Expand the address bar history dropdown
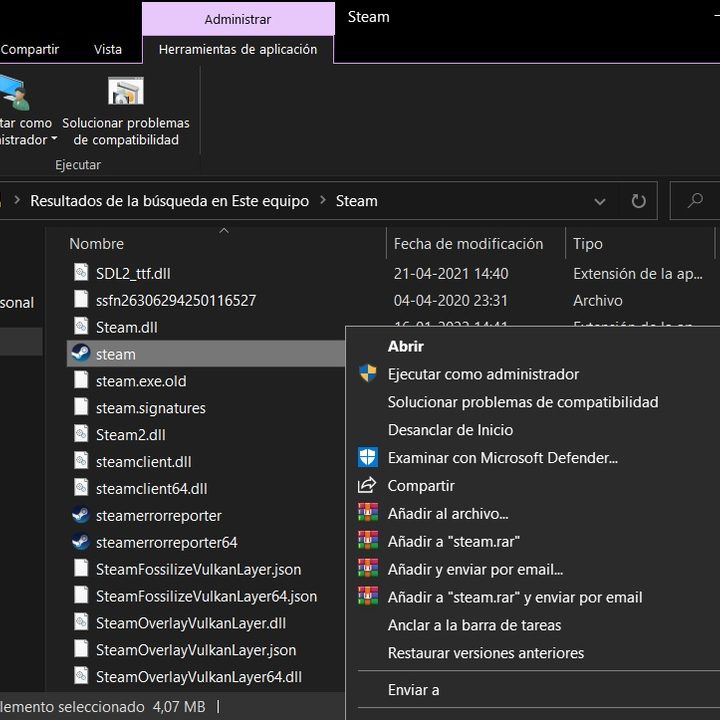720x720 pixels. tap(600, 201)
